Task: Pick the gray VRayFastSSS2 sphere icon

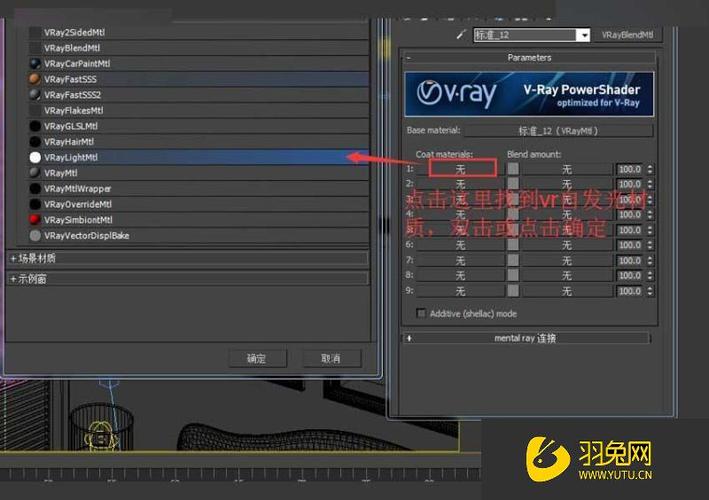Action: click(x=35, y=94)
